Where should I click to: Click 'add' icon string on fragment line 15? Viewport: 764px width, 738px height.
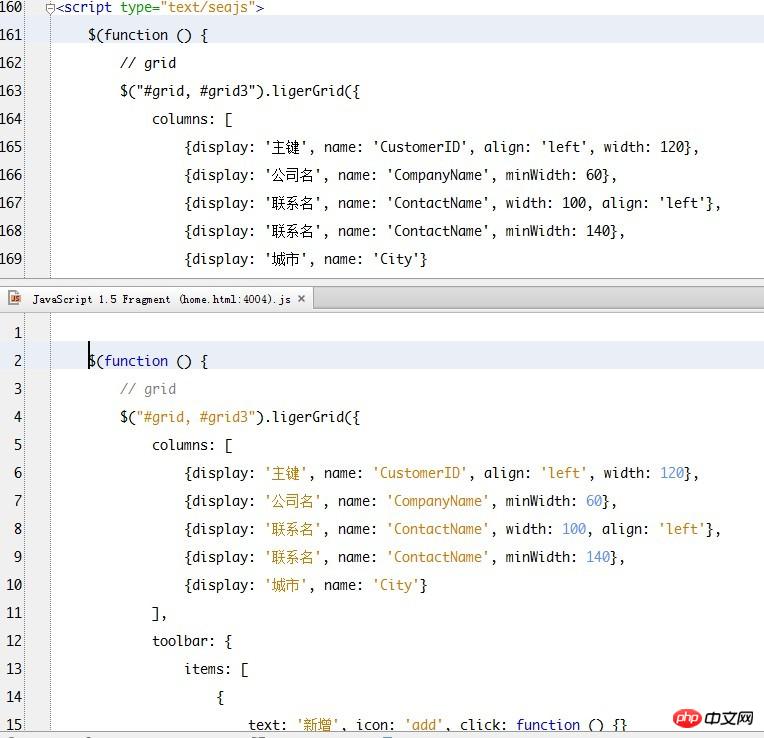pyautogui.click(x=423, y=725)
